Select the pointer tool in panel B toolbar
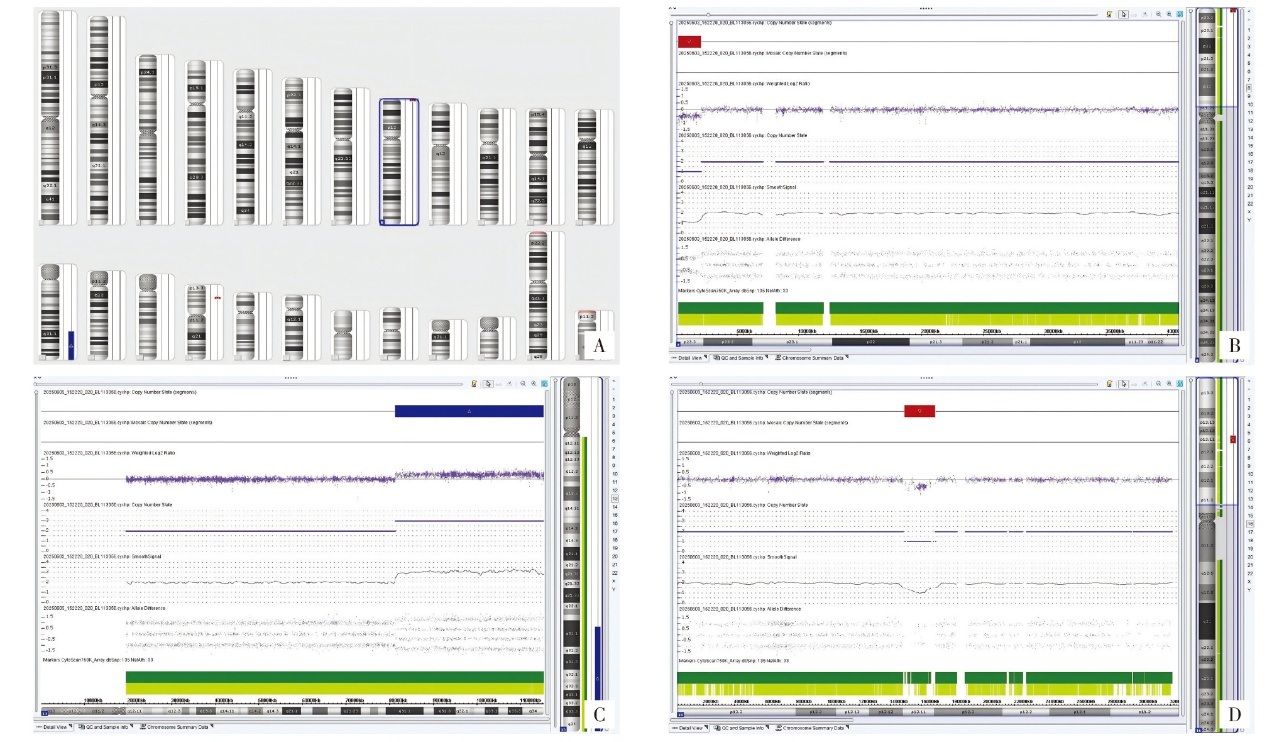Screen dimensions: 1267x742 point(1124,15)
